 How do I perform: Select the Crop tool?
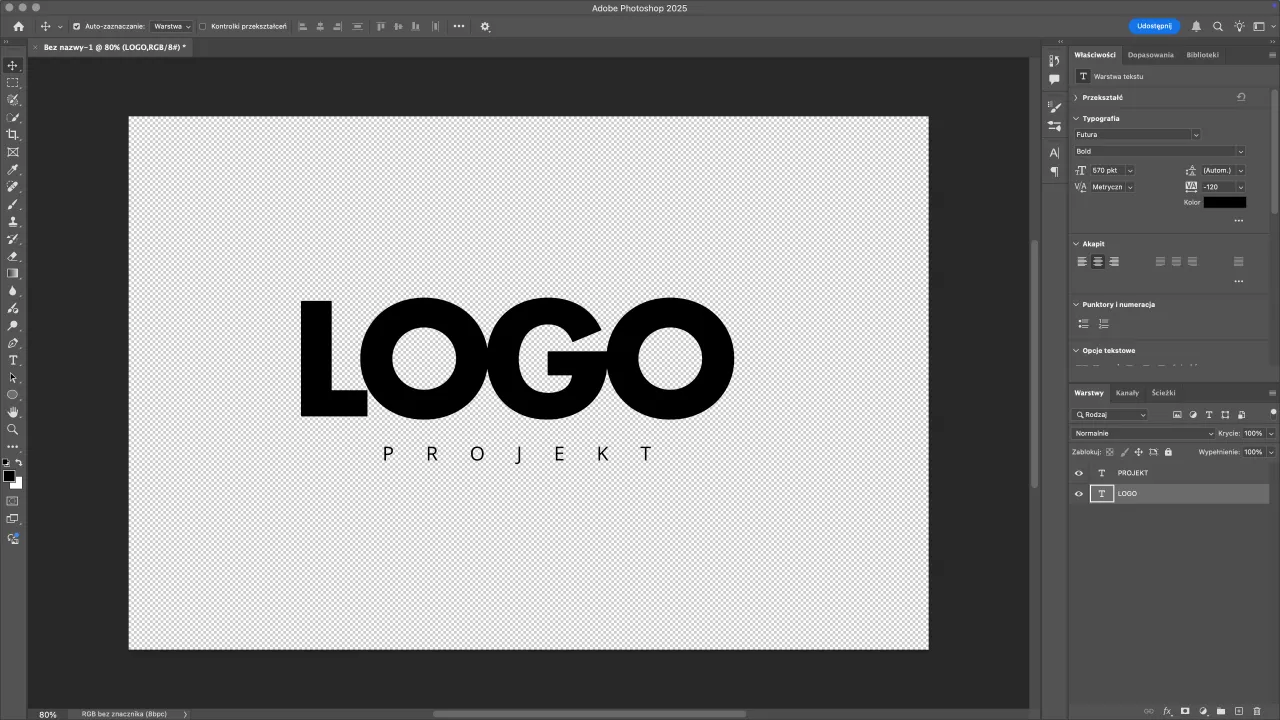[x=13, y=135]
